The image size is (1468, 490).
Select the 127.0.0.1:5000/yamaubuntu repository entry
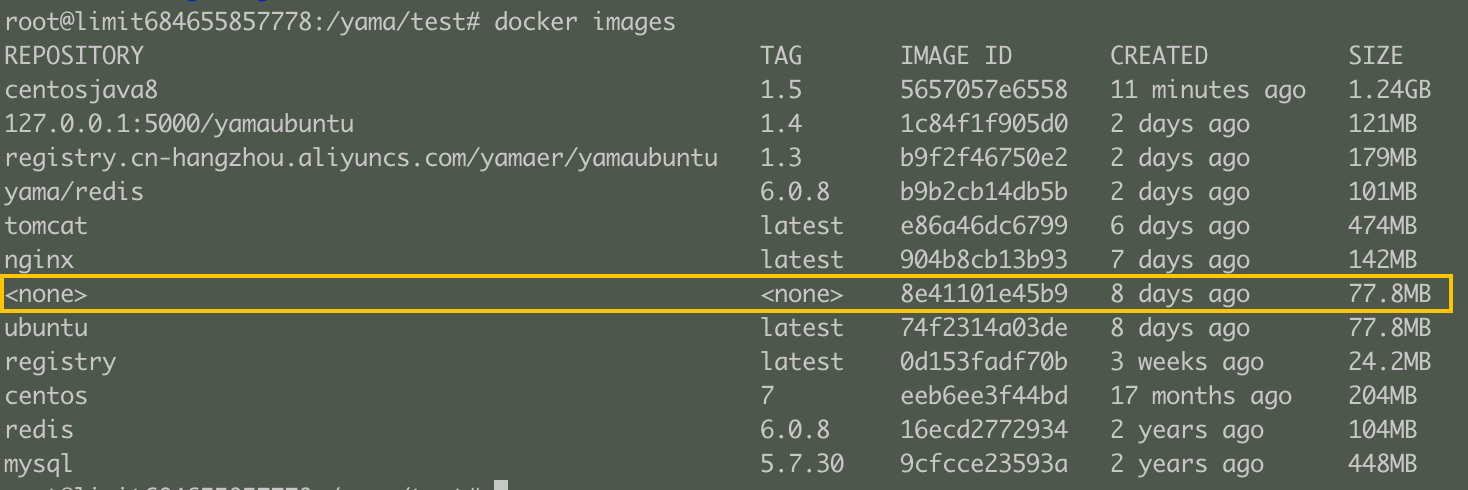point(179,124)
